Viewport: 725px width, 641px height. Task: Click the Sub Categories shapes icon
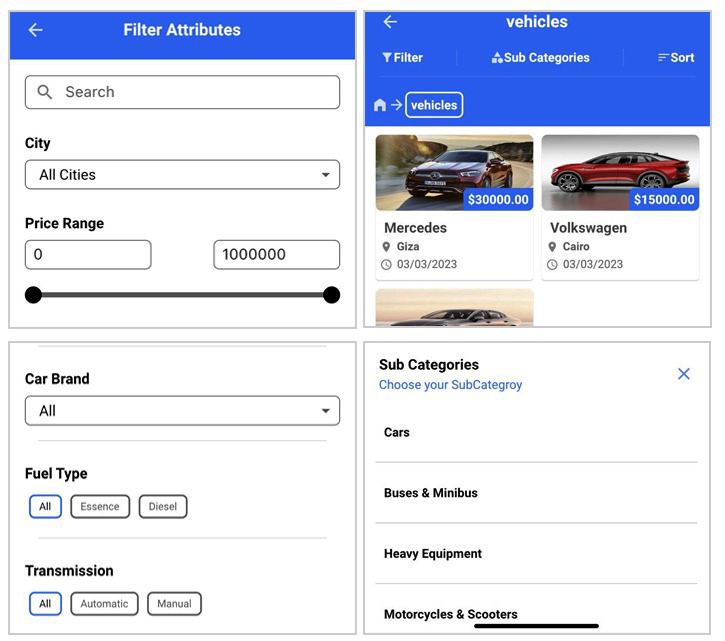[x=497, y=57]
